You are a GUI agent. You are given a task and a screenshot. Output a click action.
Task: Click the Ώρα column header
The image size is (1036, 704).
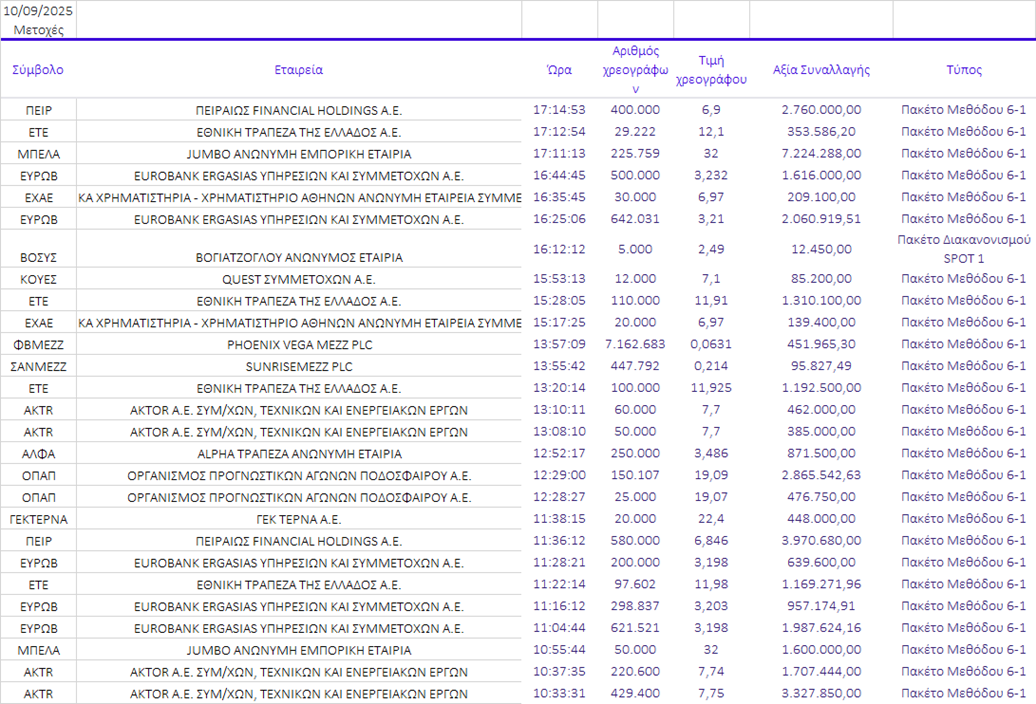[x=559, y=70]
